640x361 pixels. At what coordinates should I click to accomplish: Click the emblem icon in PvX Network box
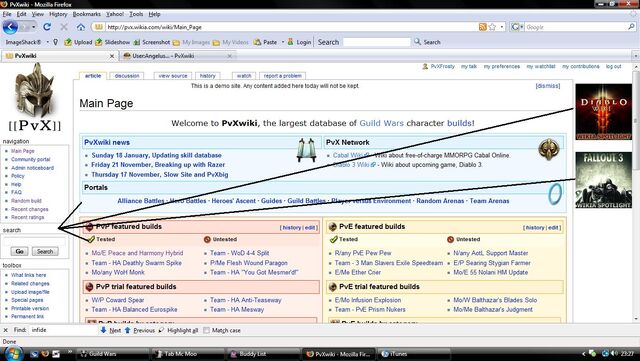(549, 149)
